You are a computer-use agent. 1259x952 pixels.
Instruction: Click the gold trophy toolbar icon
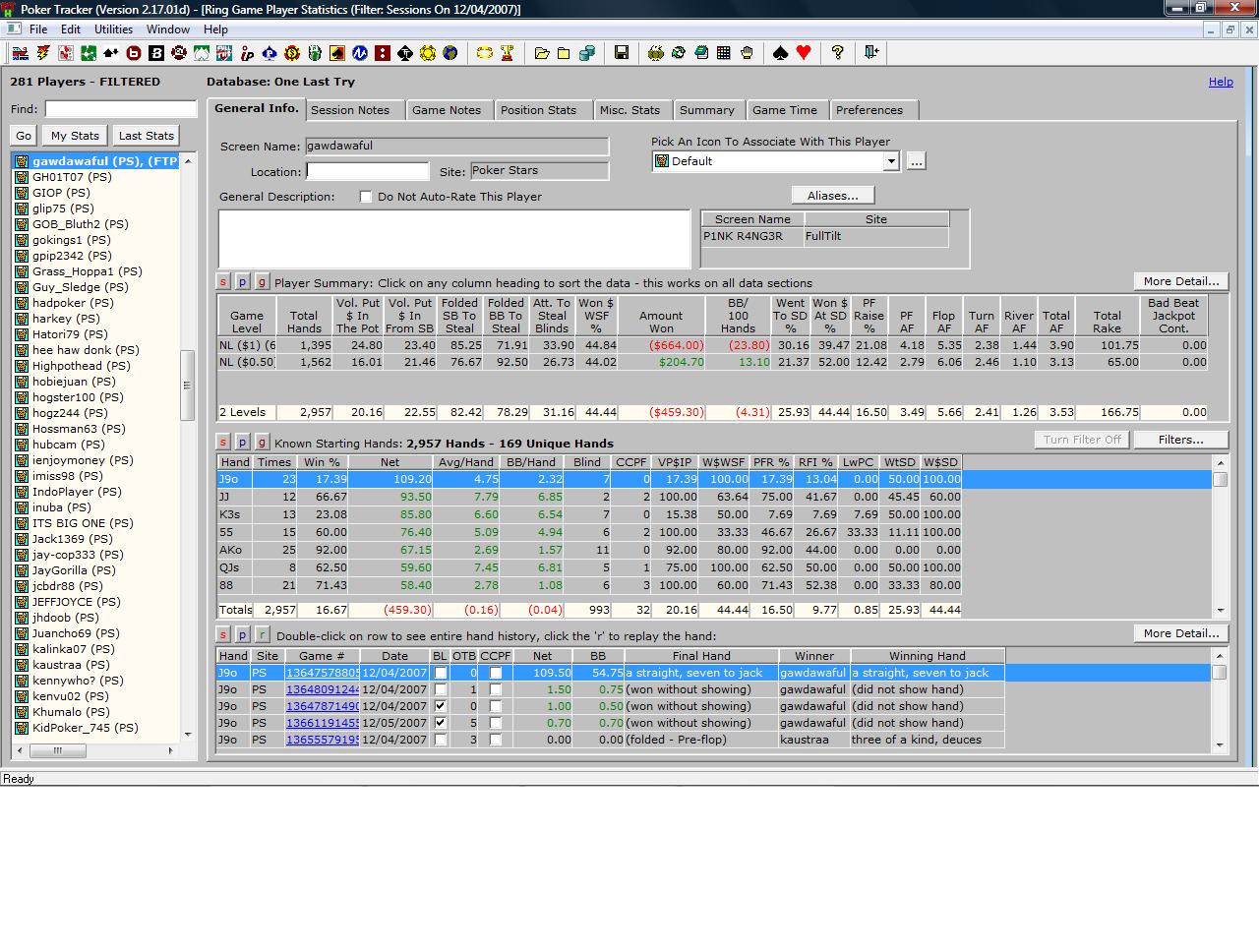508,53
